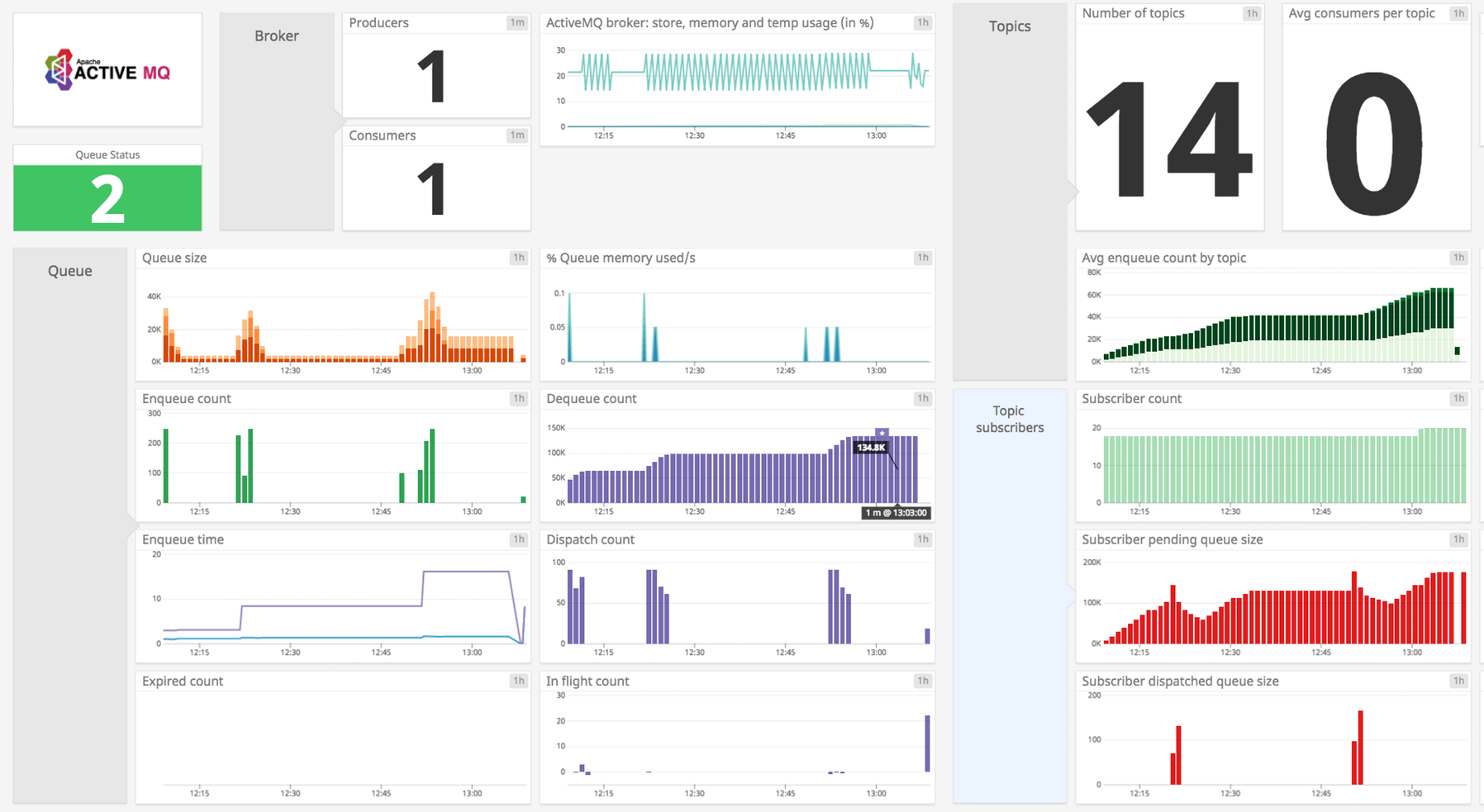Click the 1h badge on % Queue memory used/s
1484x812 pixels.
click(x=922, y=258)
